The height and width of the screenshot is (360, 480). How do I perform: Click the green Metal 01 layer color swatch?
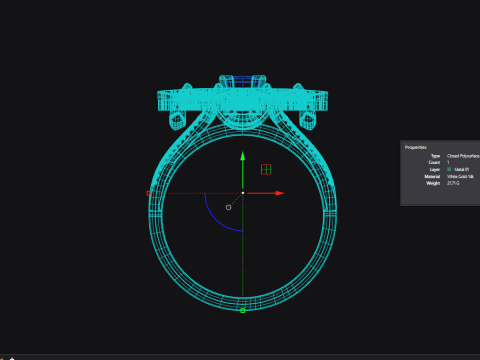coord(449,169)
